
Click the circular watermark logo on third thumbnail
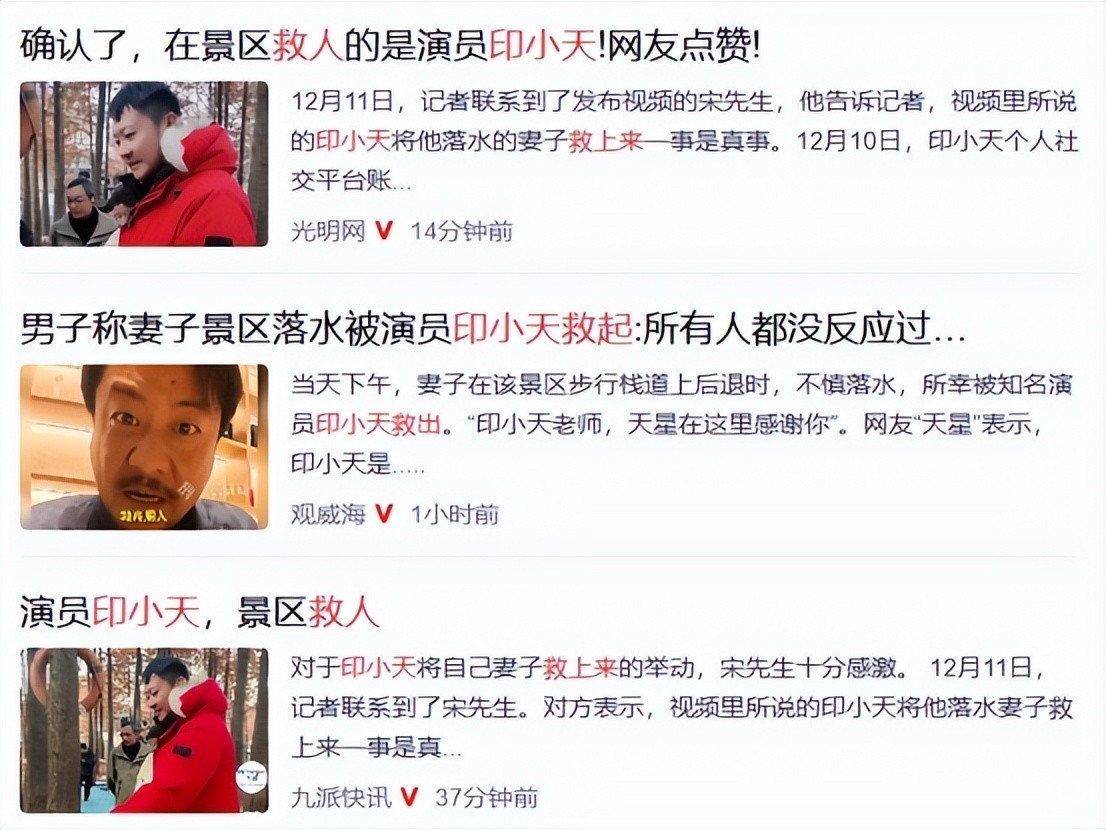pos(251,776)
